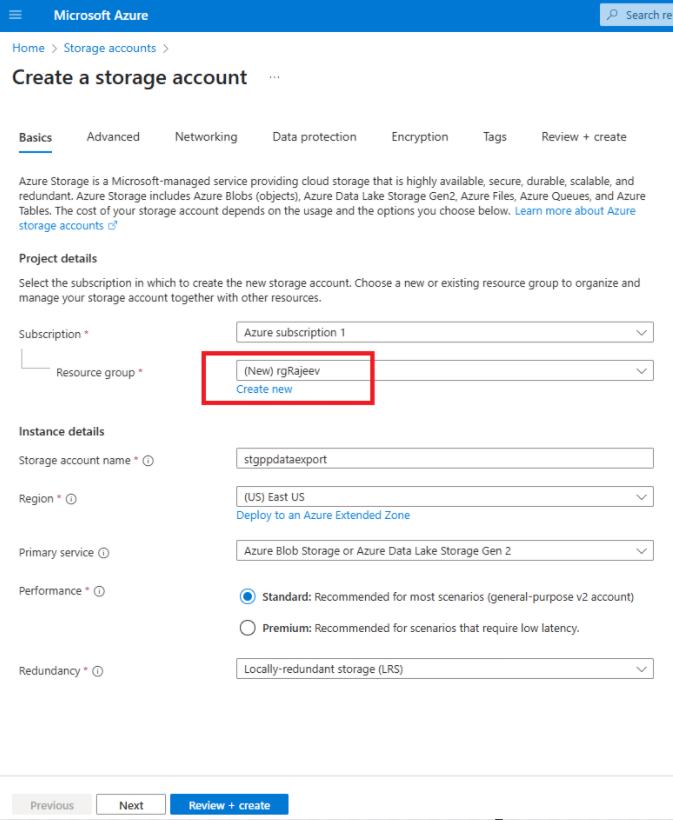Click the Create new resource group link
This screenshot has width=673, height=820.
[264, 389]
